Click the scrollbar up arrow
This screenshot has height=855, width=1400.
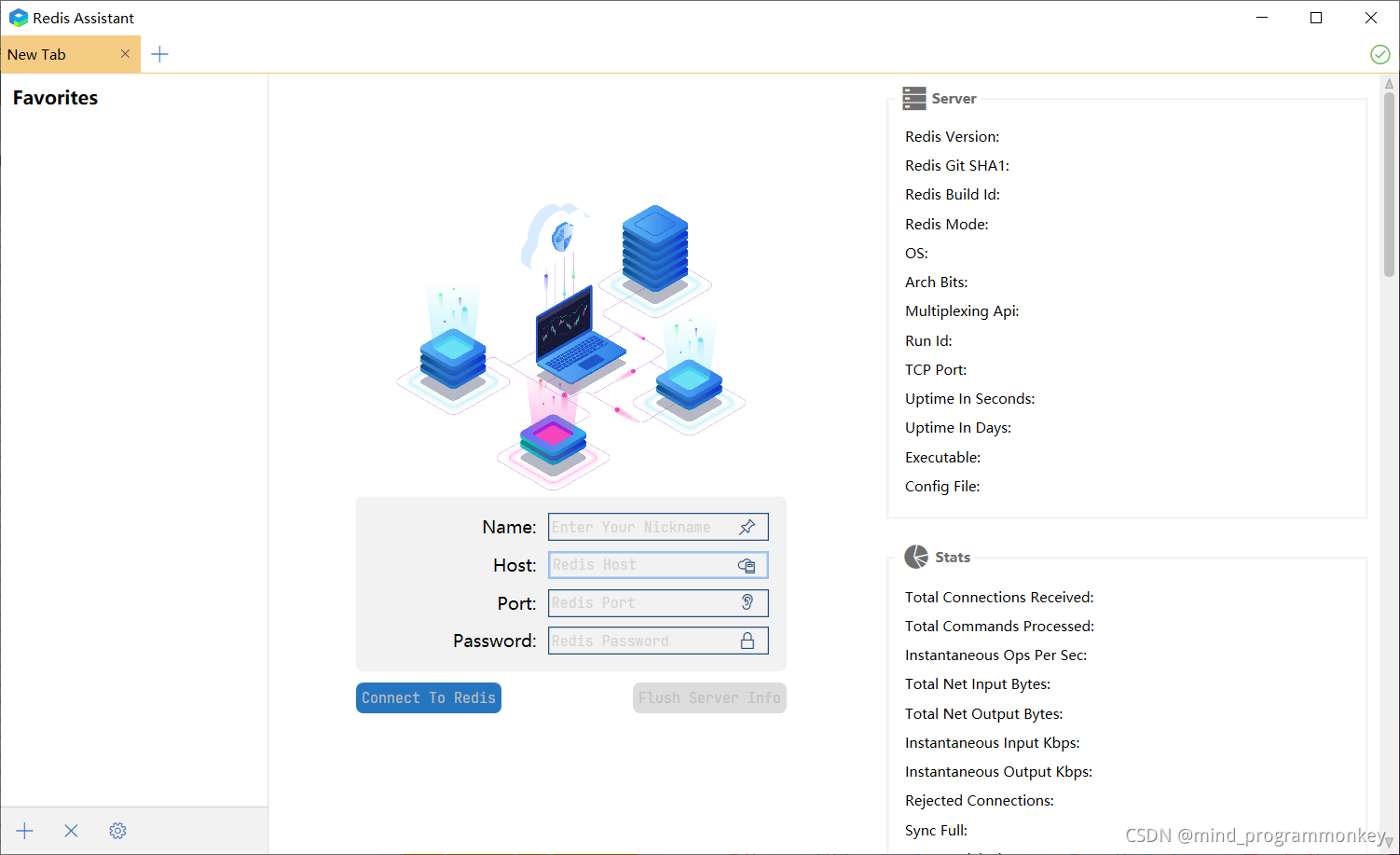click(1389, 83)
